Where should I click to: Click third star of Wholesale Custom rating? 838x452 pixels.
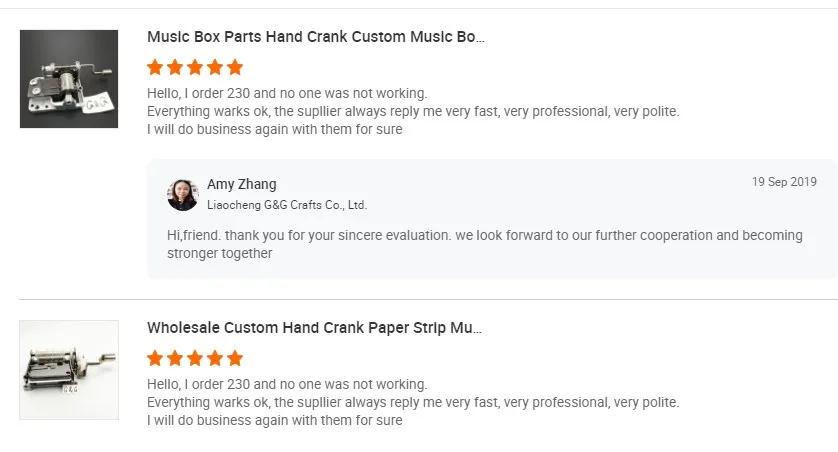195,358
